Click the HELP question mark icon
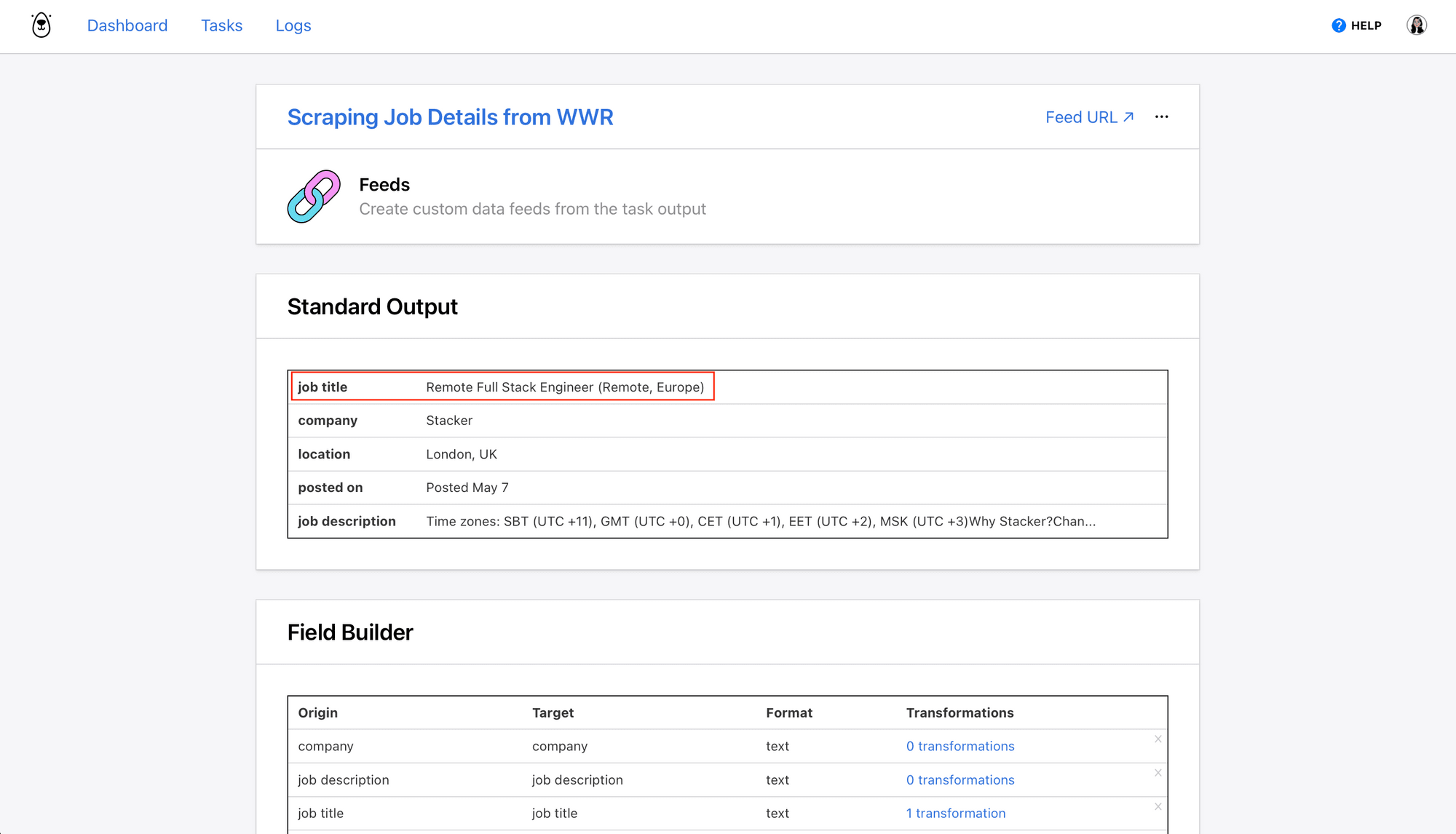This screenshot has width=1456, height=834. 1338,24
